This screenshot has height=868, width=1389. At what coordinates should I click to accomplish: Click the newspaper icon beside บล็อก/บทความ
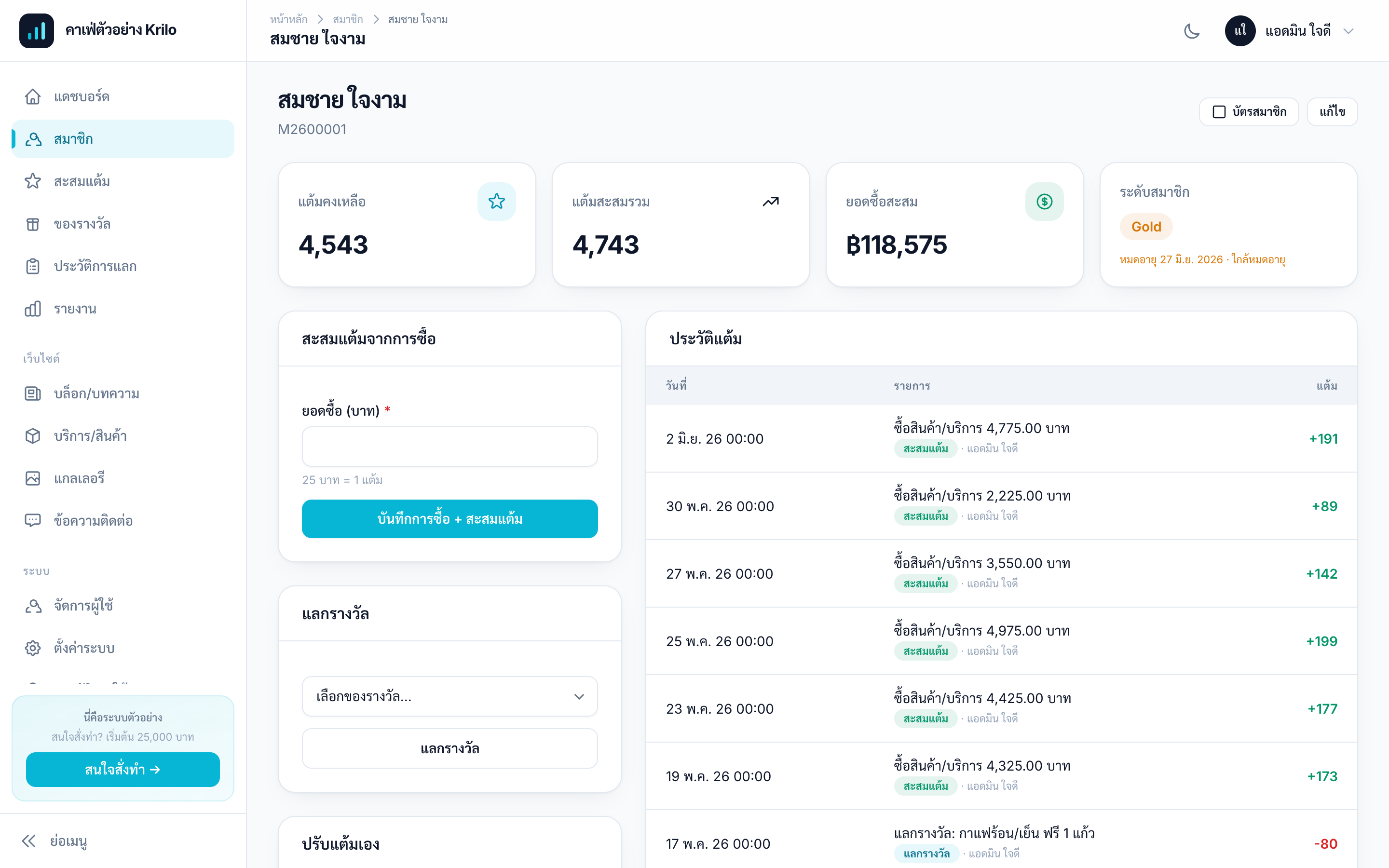point(33,394)
